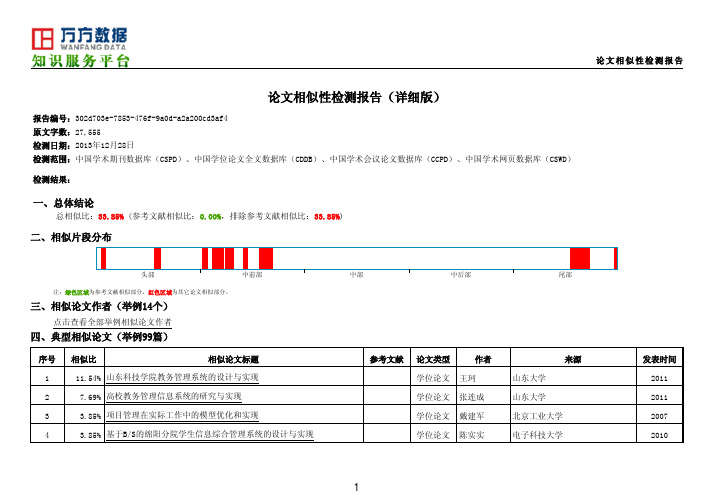
Task: Click the publication year 2010 cell
Action: pyautogui.click(x=659, y=435)
